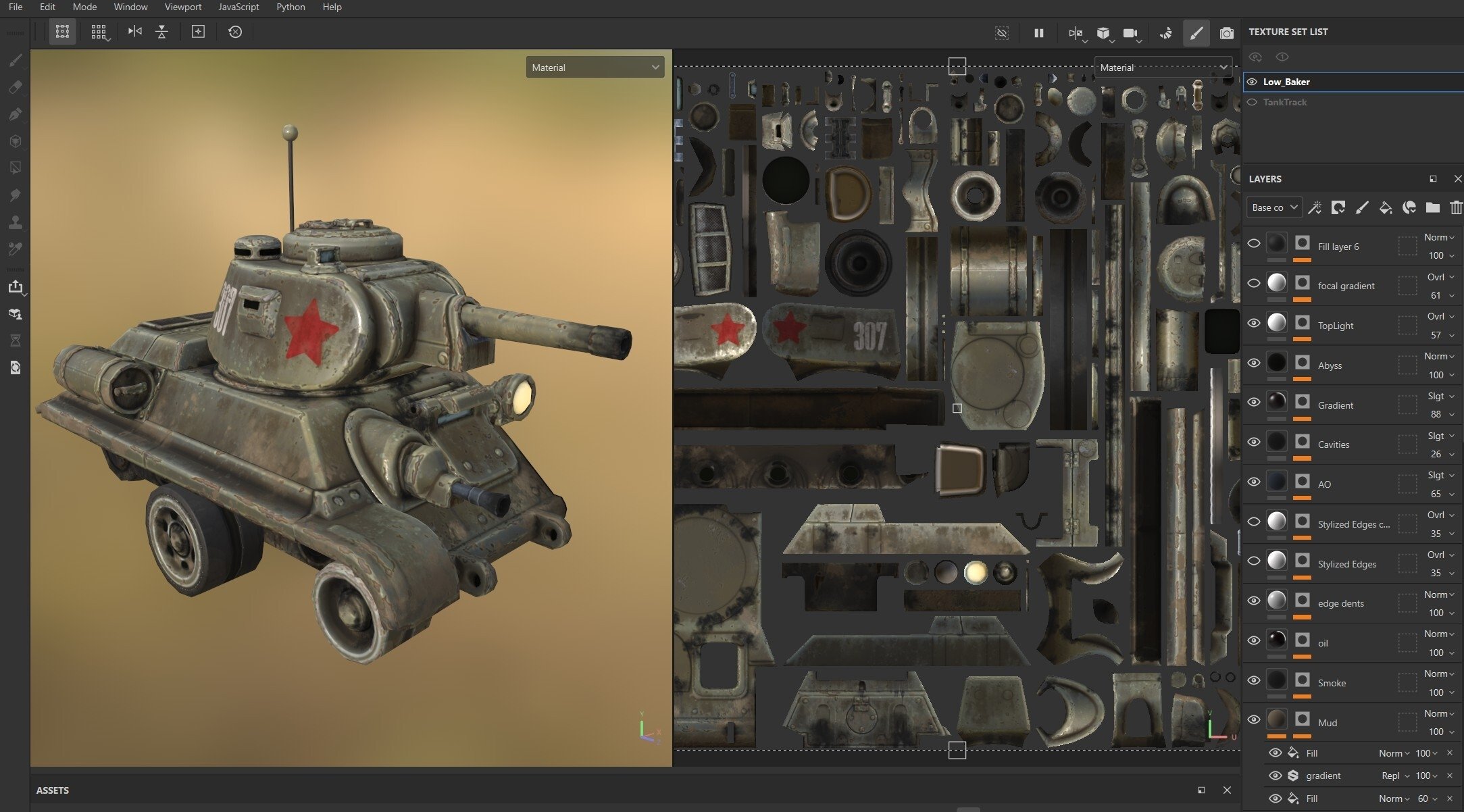Image resolution: width=1464 pixels, height=812 pixels.
Task: Undock the Assets panel
Action: click(1201, 790)
